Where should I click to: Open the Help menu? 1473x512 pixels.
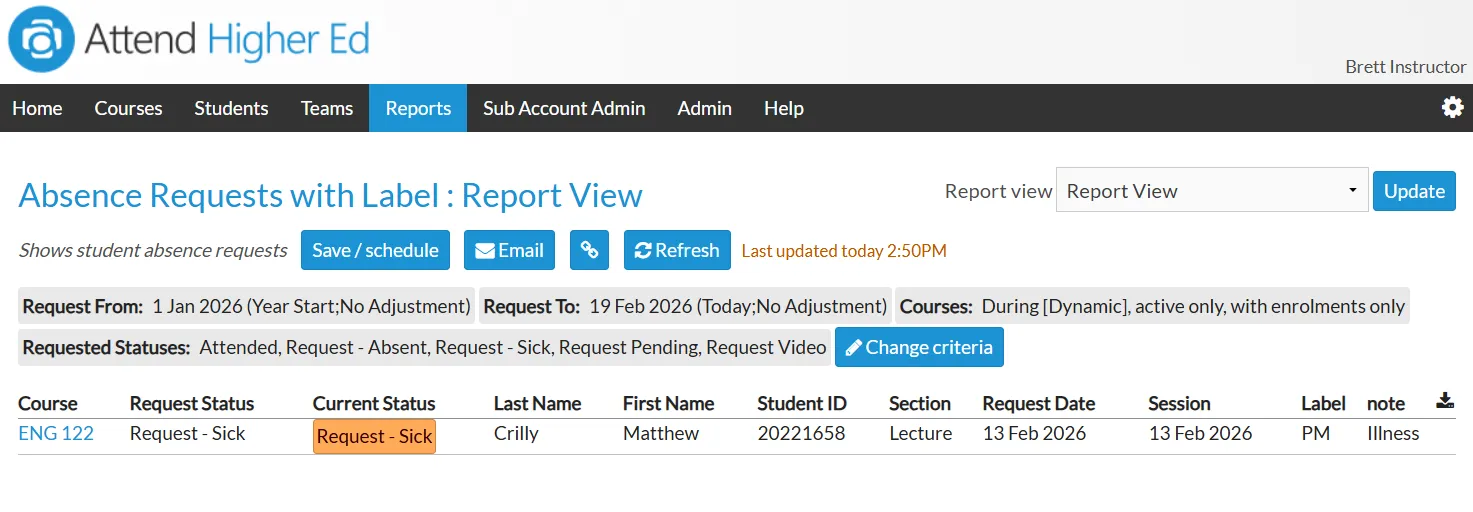(784, 108)
